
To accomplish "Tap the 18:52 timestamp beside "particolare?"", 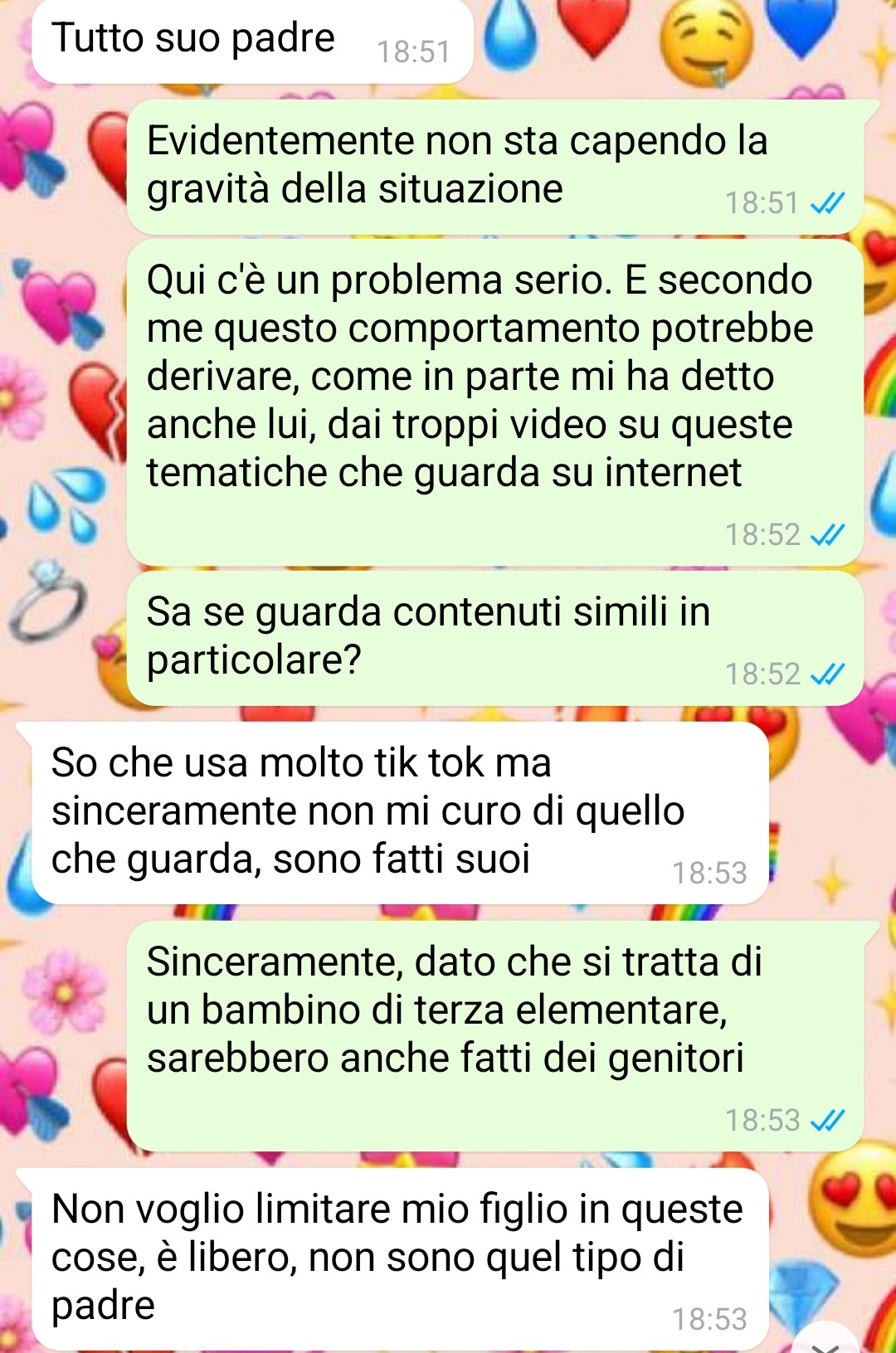I will click(x=762, y=674).
